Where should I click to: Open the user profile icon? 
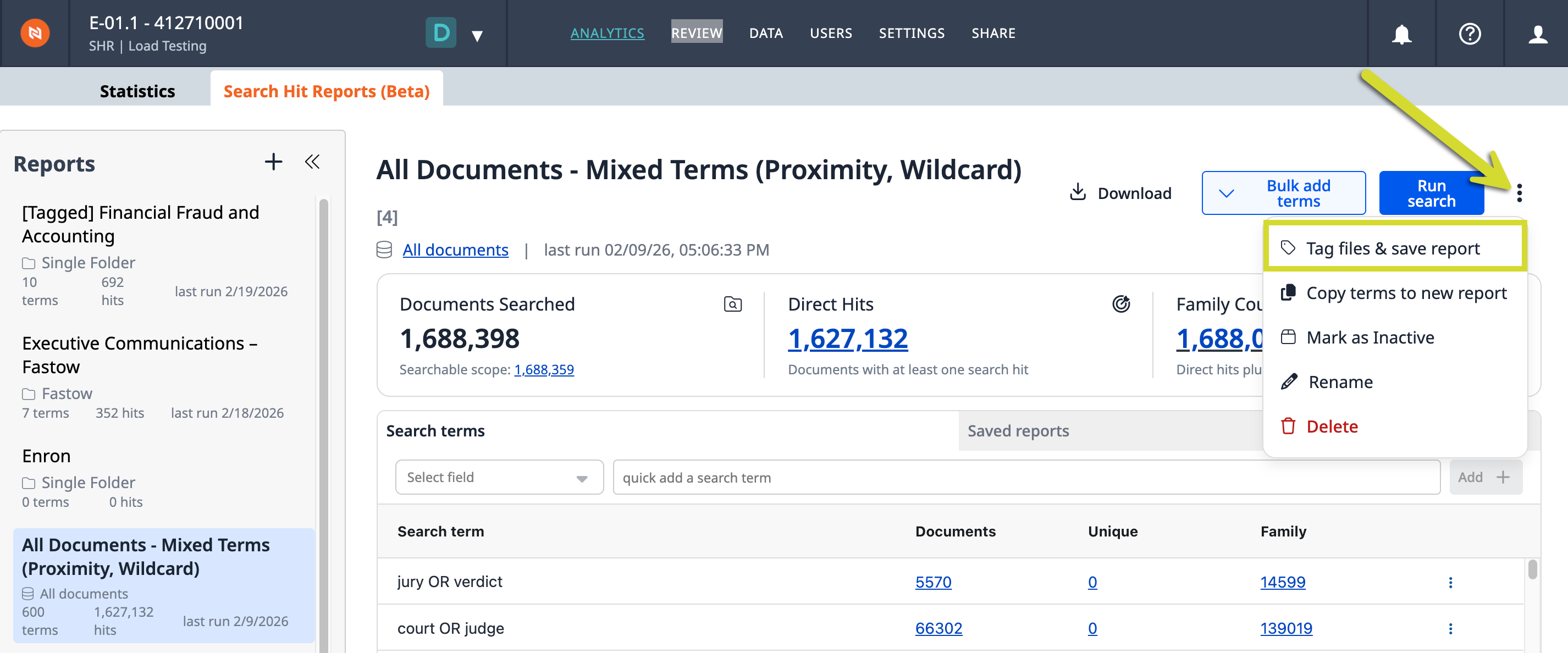1538,34
